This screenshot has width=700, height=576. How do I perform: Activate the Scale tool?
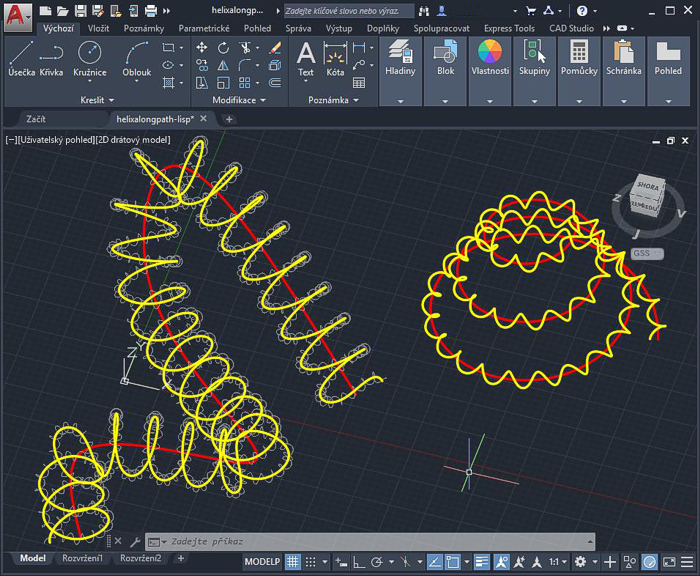click(223, 83)
